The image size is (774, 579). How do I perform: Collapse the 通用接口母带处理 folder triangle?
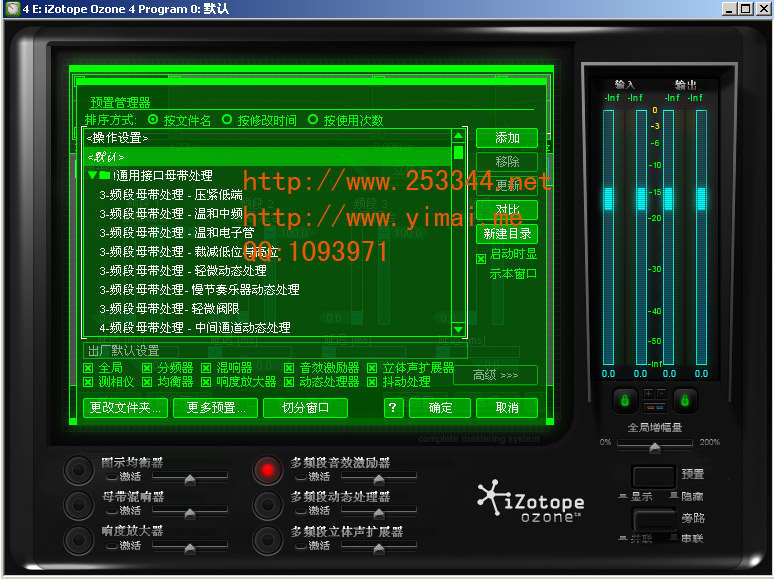92,175
